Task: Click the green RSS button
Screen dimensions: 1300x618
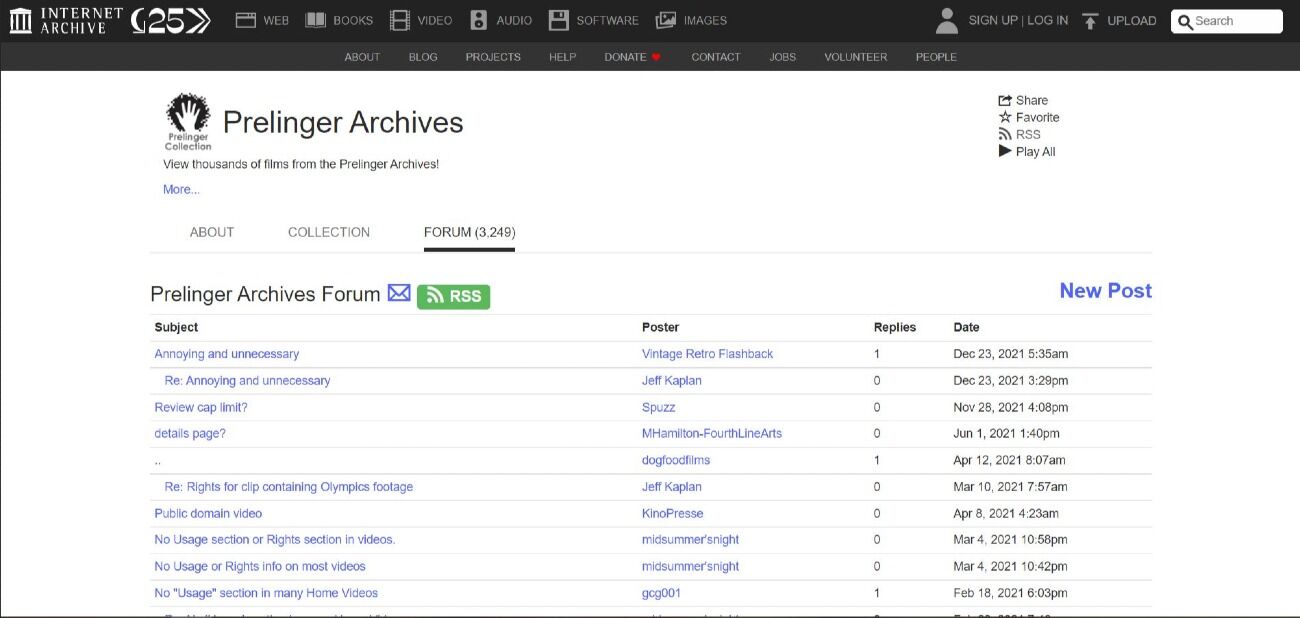Action: coord(453,296)
